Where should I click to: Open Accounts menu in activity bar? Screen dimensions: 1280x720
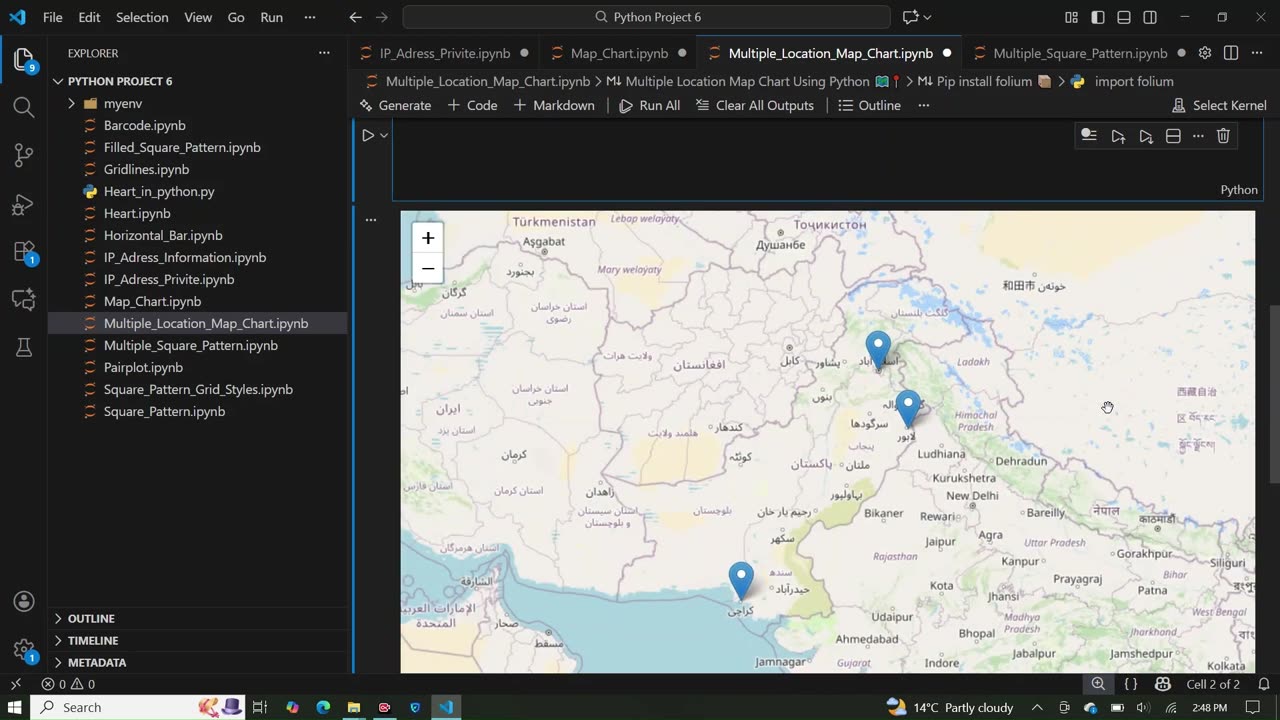pyautogui.click(x=24, y=602)
